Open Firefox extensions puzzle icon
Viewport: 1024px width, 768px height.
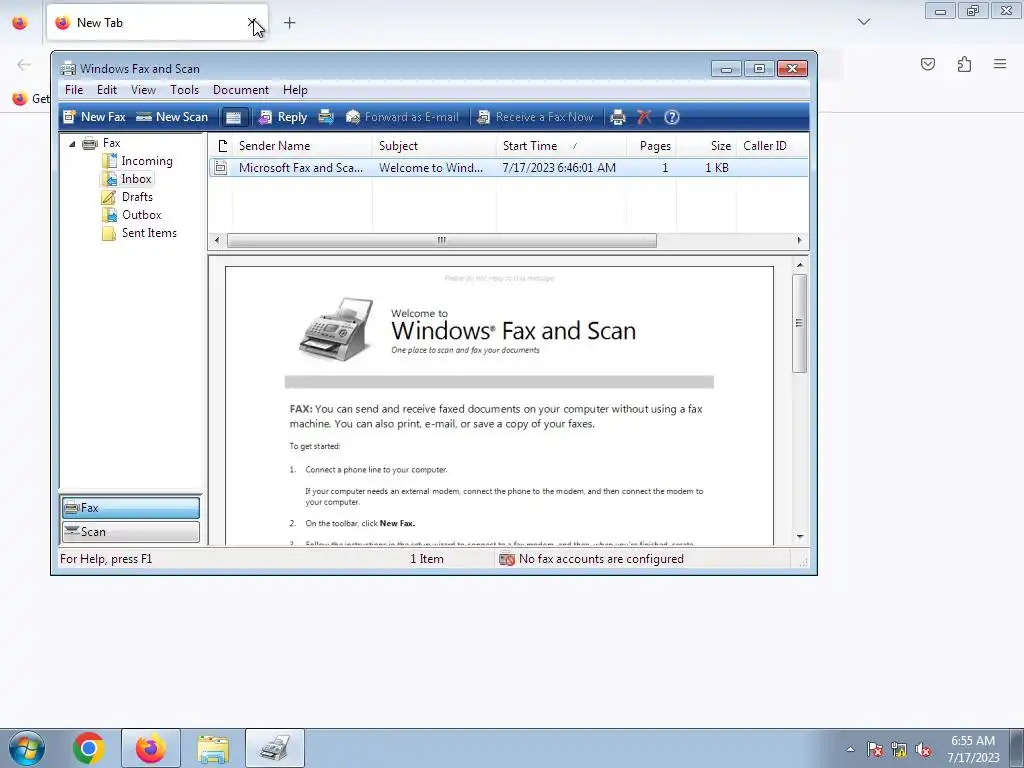click(x=964, y=64)
